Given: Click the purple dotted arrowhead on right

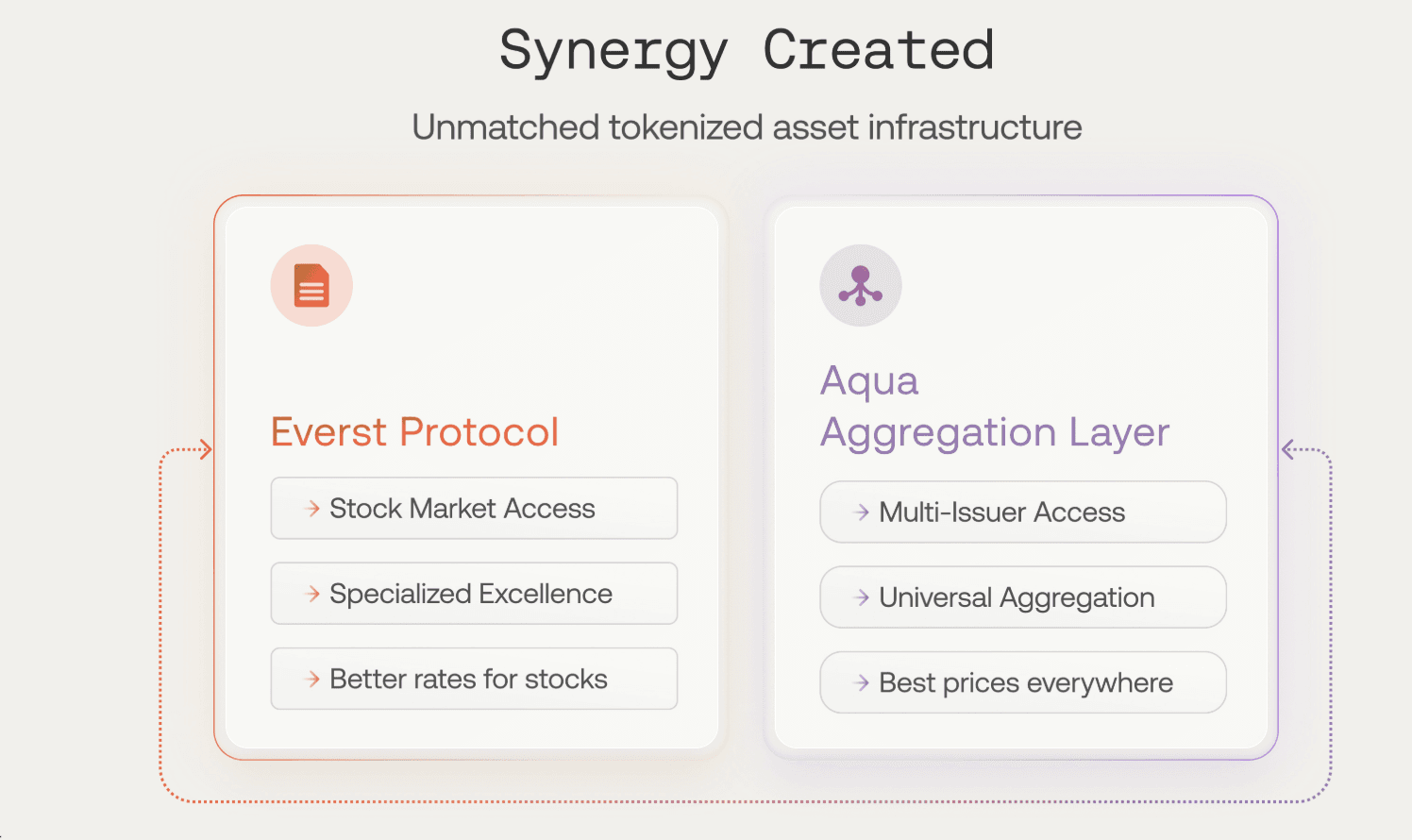Looking at the screenshot, I should [x=1288, y=450].
